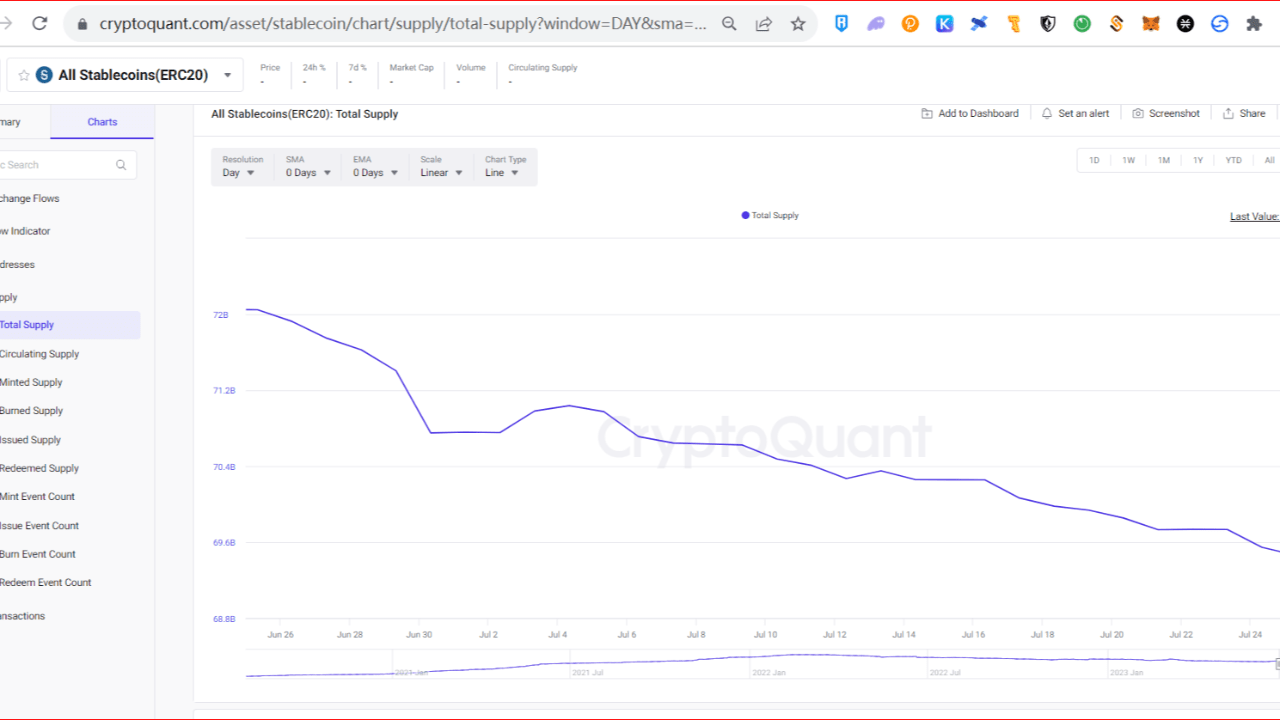1280x720 pixels.
Task: Open the Phantom ghost extension
Action: pyautogui.click(x=876, y=23)
